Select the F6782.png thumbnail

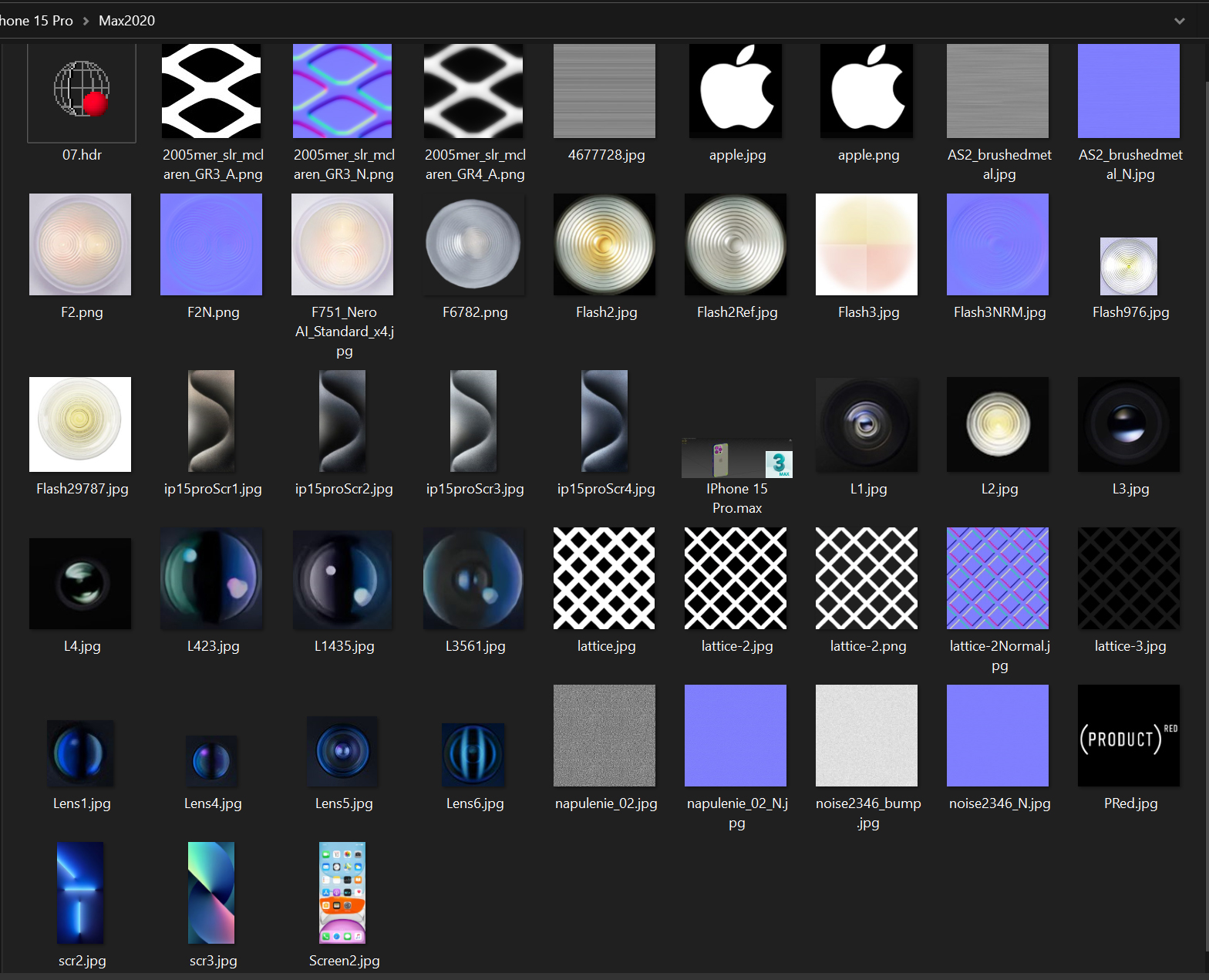[x=473, y=244]
